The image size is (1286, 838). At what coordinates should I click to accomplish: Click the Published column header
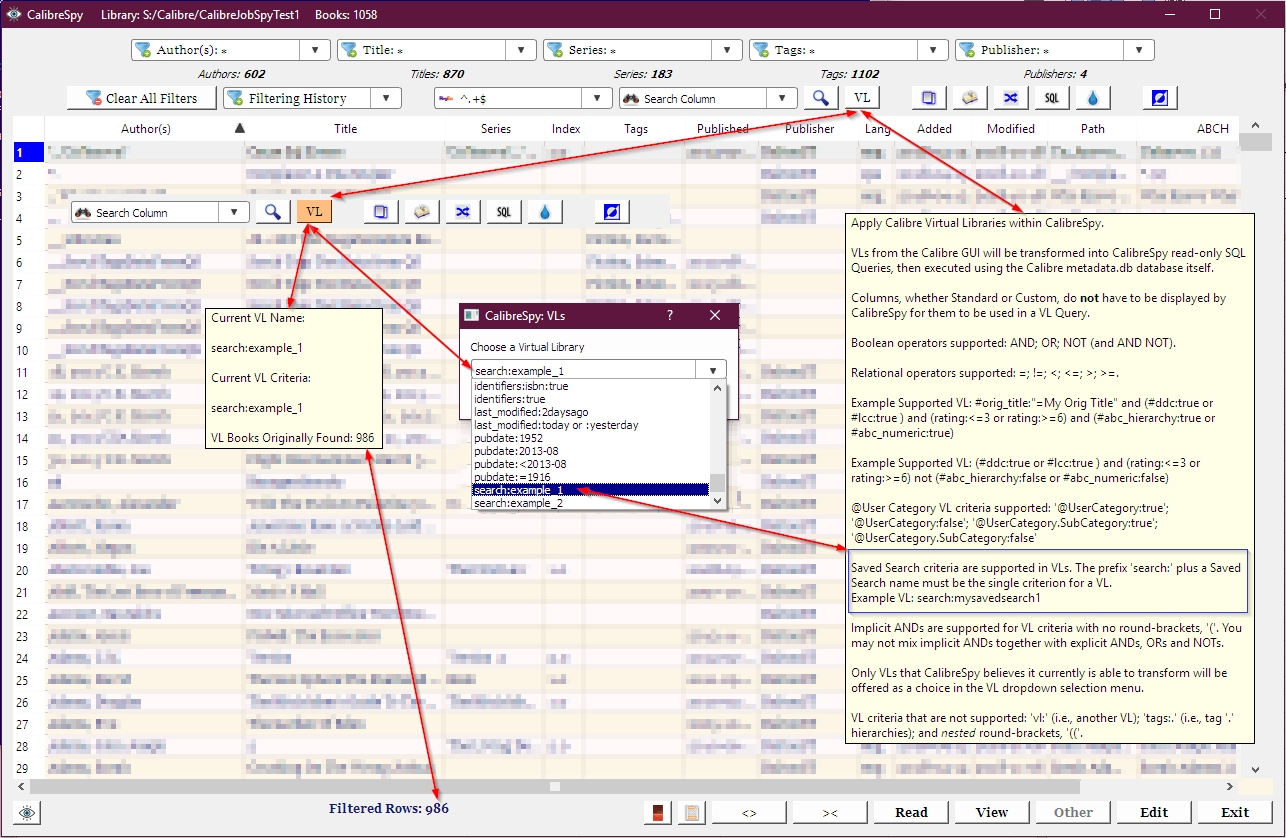(x=722, y=129)
